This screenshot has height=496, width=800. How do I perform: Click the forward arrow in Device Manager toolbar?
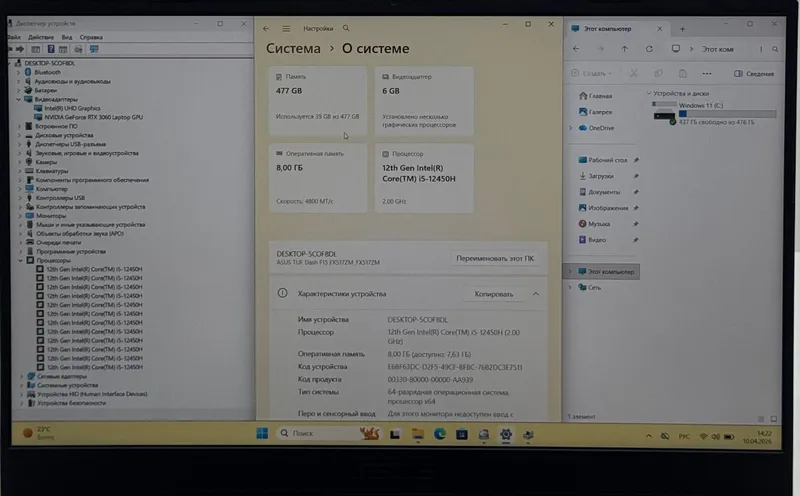pyautogui.click(x=20, y=49)
